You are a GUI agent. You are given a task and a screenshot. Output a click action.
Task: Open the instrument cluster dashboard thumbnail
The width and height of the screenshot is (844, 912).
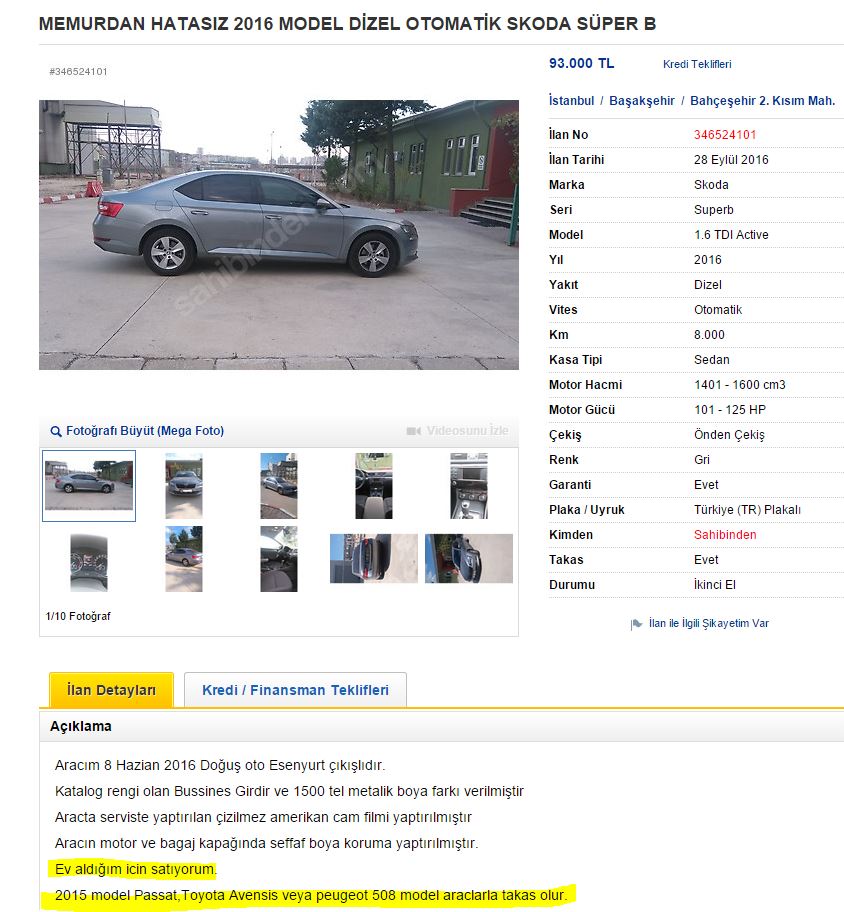(89, 563)
